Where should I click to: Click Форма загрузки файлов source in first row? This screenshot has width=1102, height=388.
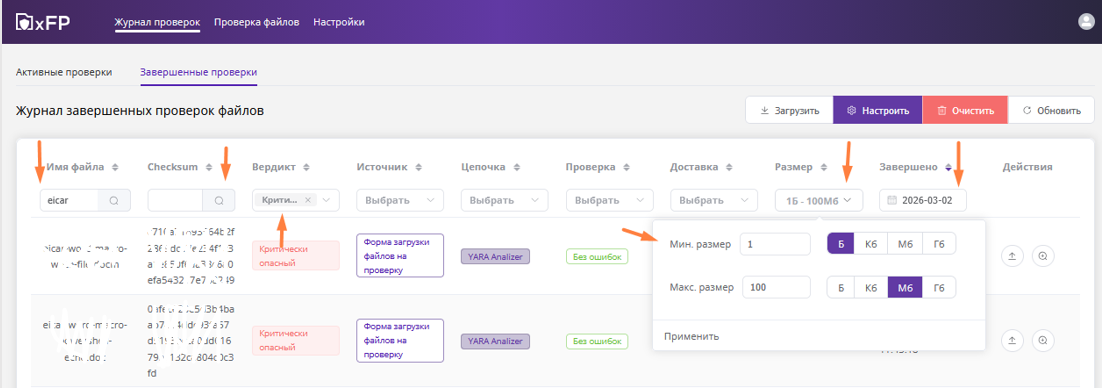pos(400,256)
